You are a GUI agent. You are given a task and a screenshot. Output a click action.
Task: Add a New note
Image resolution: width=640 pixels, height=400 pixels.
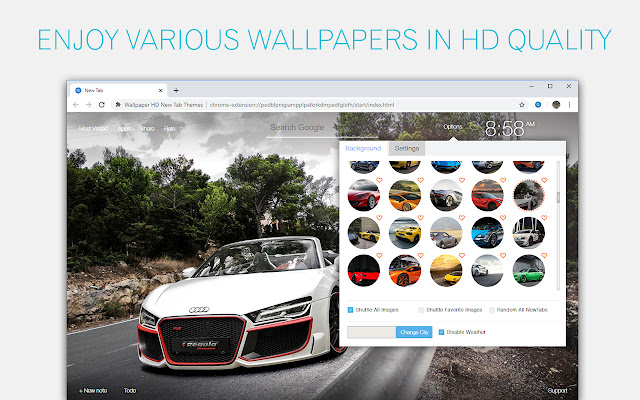pos(93,391)
